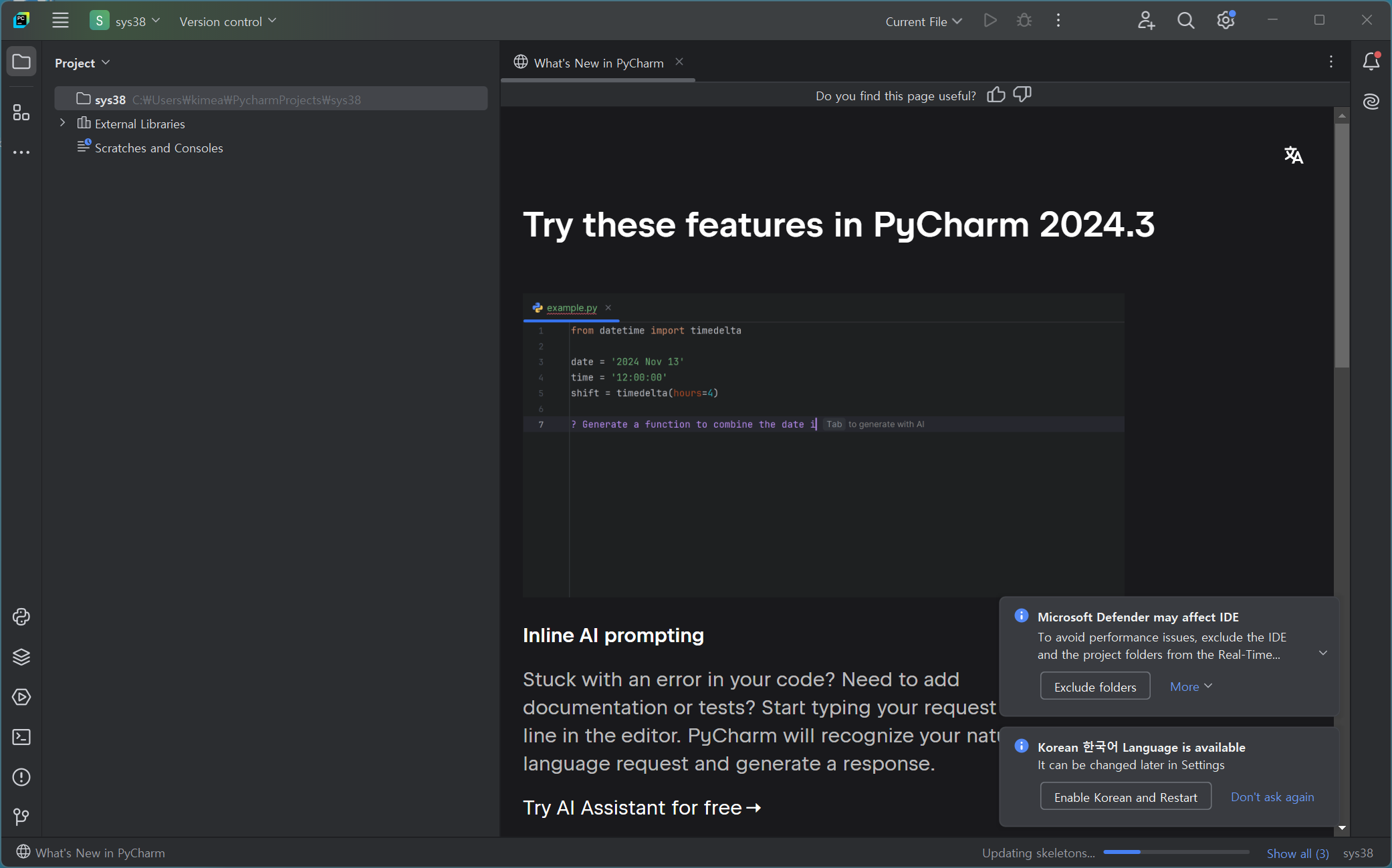
Task: Open the Version control dropdown
Action: 227,21
